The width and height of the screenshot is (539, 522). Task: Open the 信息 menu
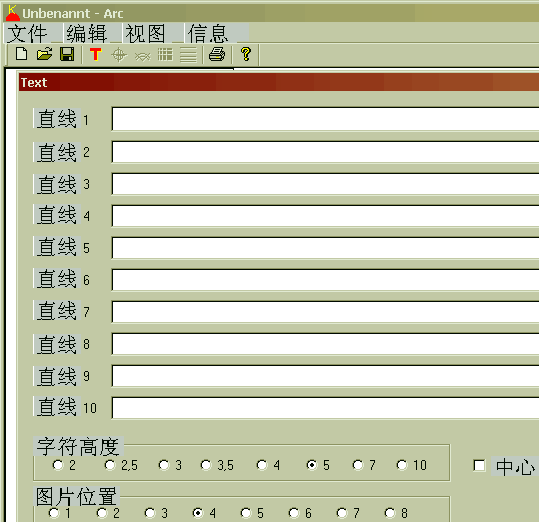click(208, 33)
